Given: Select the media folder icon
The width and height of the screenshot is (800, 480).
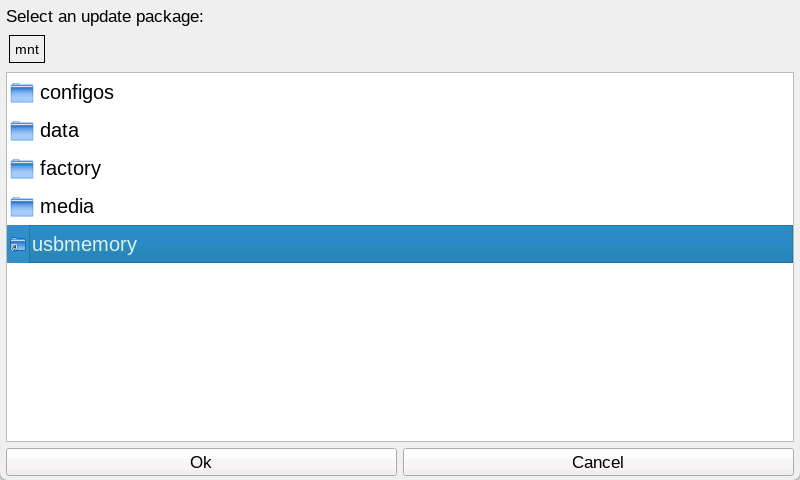Looking at the screenshot, I should tap(22, 207).
